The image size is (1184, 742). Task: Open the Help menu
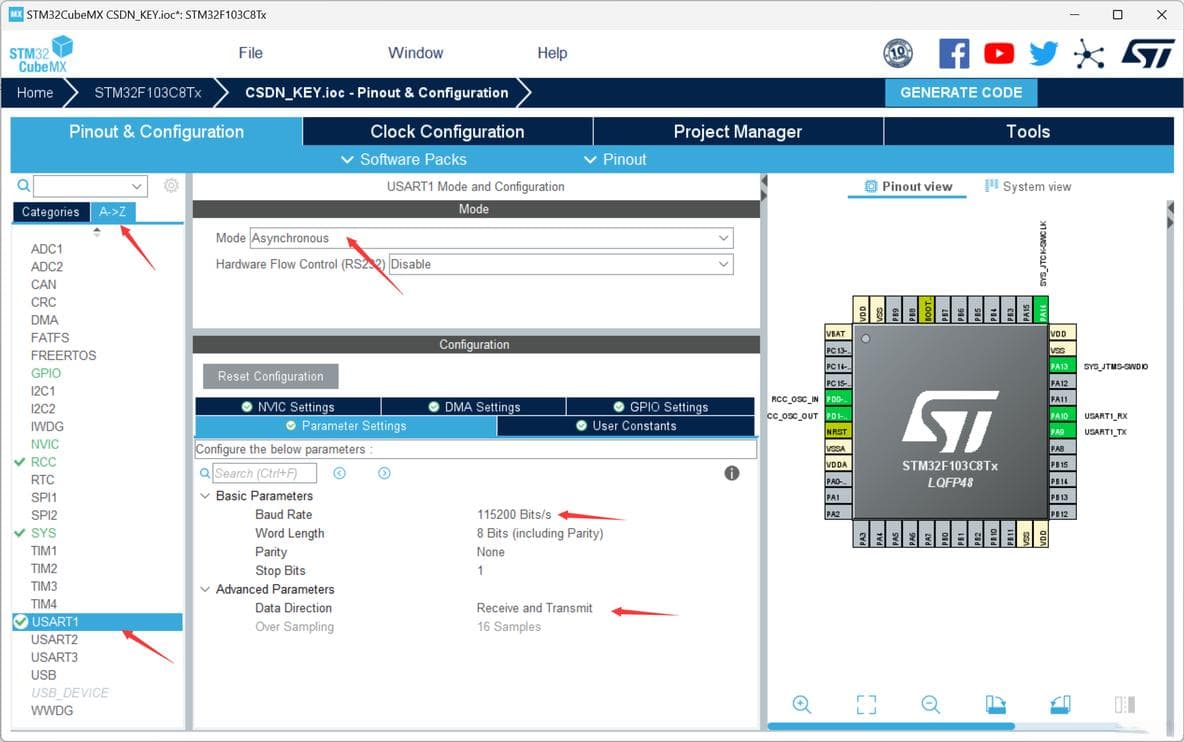click(552, 53)
